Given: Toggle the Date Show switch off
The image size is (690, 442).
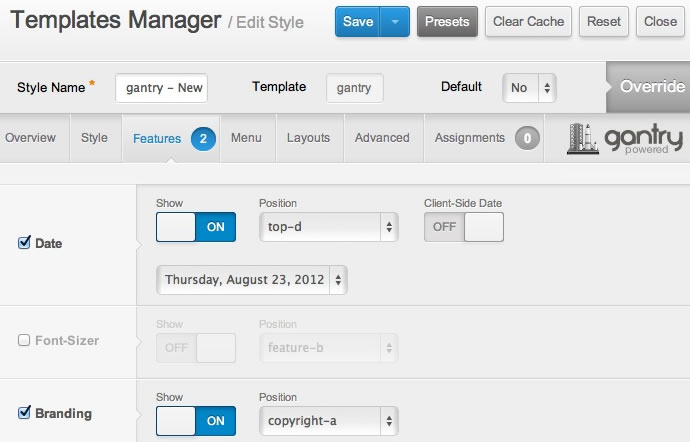Looking at the screenshot, I should click(x=196, y=227).
